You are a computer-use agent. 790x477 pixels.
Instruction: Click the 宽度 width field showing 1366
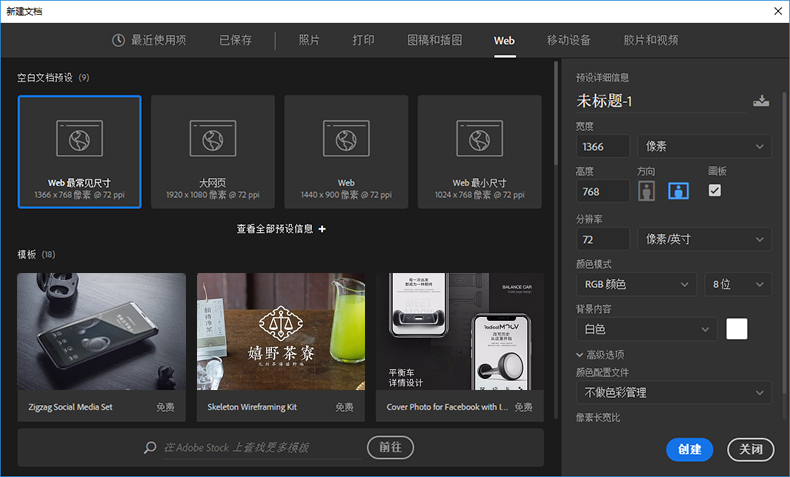click(x=603, y=147)
